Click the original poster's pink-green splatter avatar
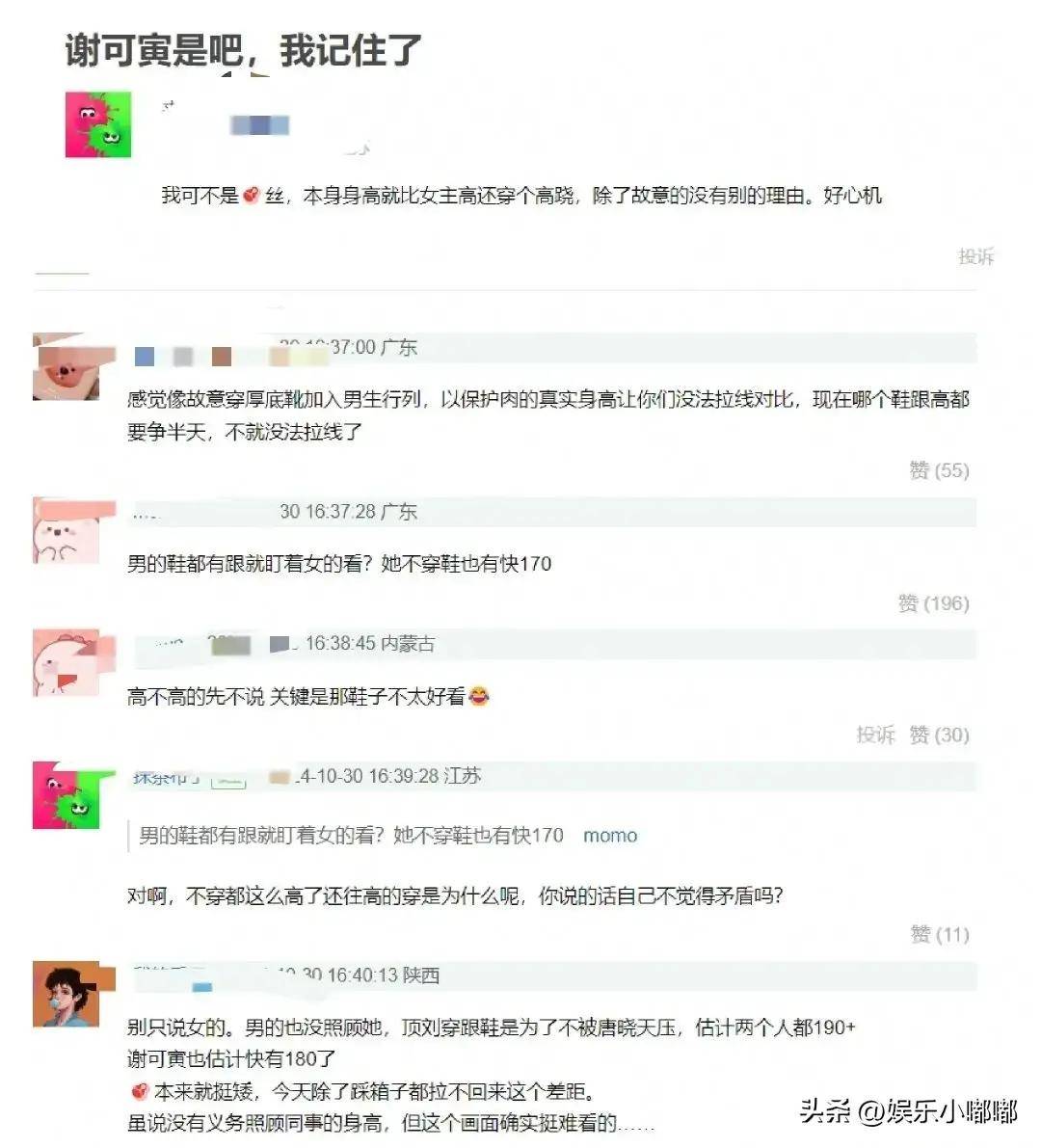The image size is (1041, 1148). point(98,124)
